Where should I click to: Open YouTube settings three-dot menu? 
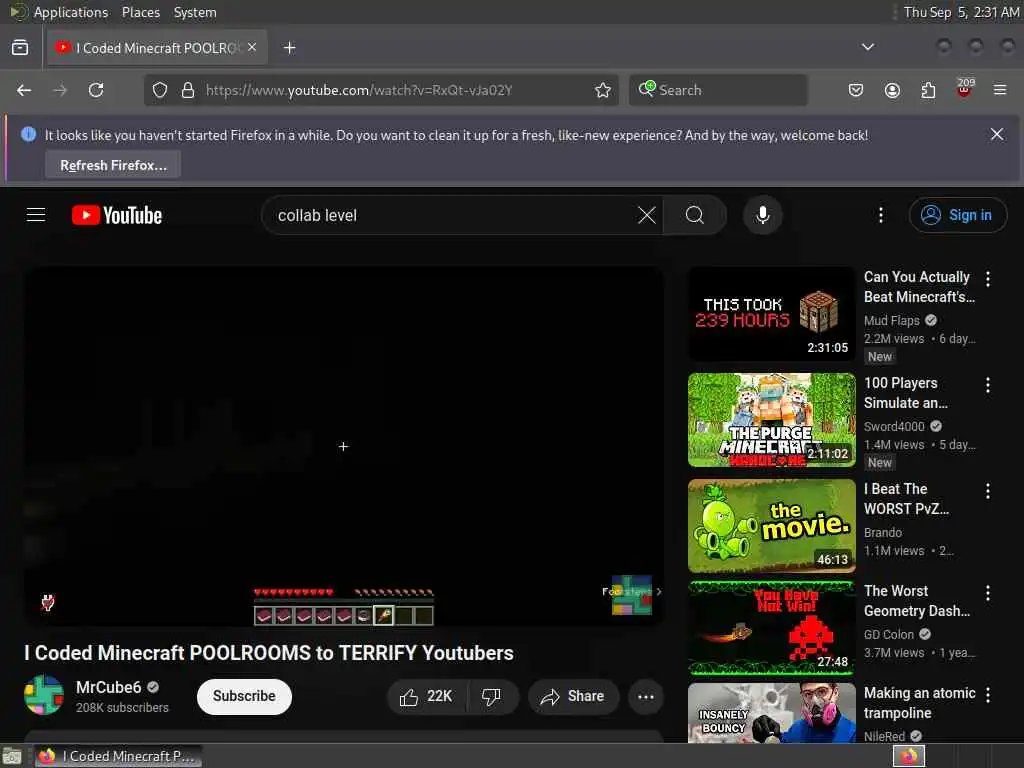pos(880,215)
